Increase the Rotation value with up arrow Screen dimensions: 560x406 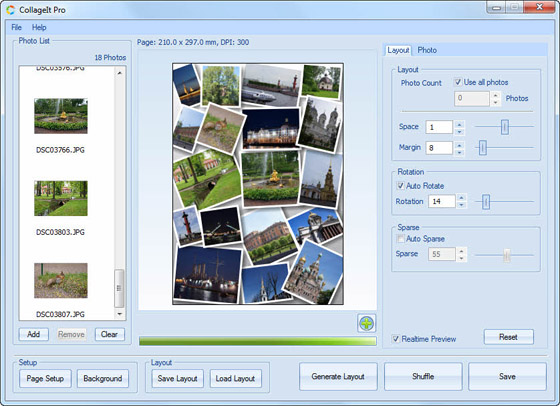click(462, 198)
